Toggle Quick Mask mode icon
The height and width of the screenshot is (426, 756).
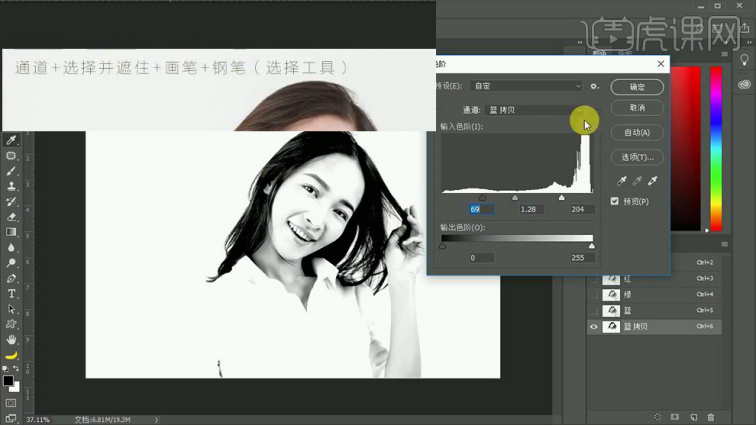tap(11, 403)
